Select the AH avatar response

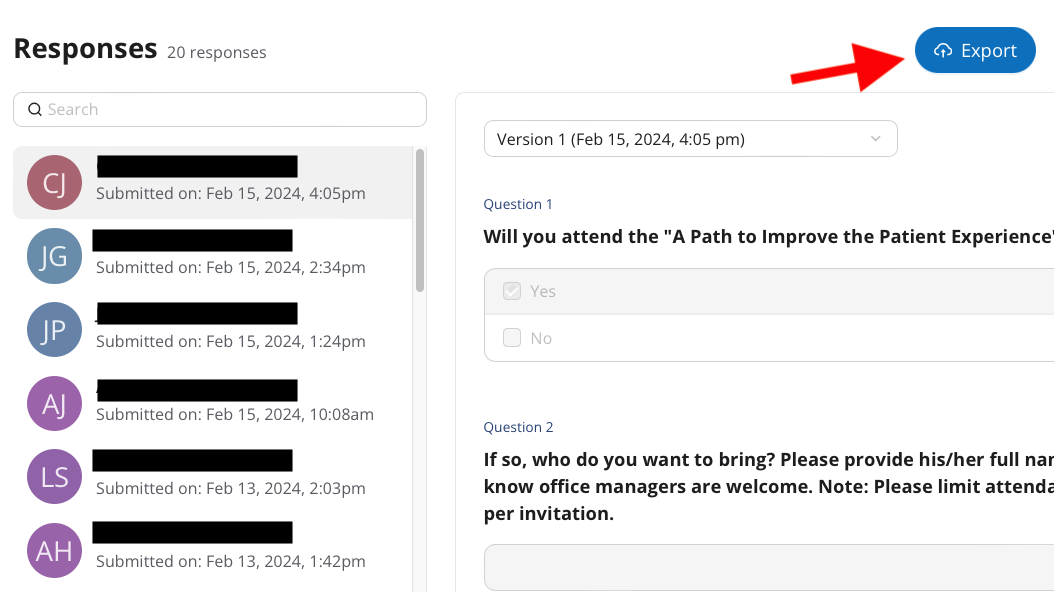54,550
